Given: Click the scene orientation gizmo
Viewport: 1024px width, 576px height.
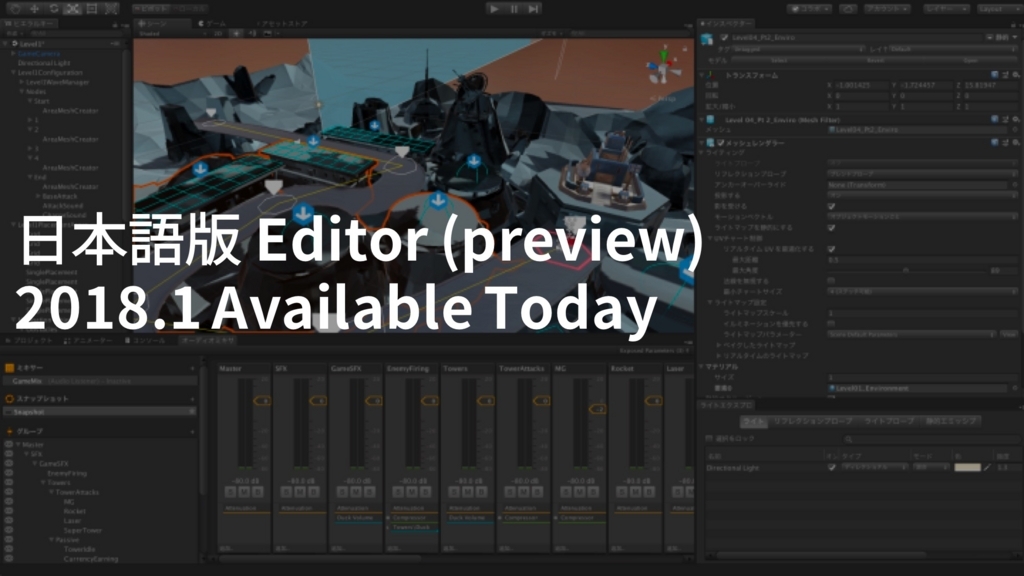Looking at the screenshot, I should tap(664, 67).
